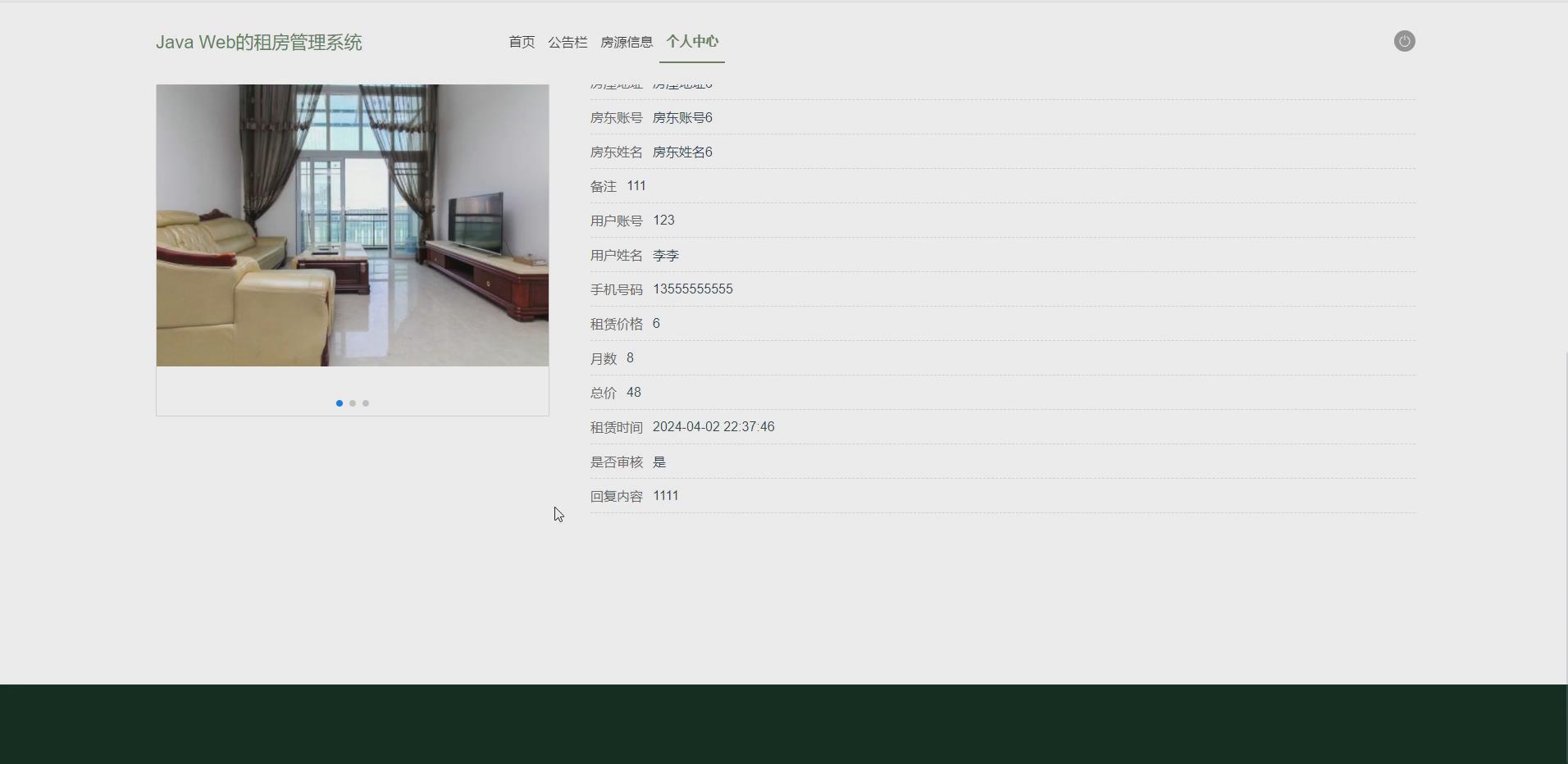Click the Java Web租房管理系统 site title
Viewport: 1568px width, 764px height.
[x=258, y=42]
